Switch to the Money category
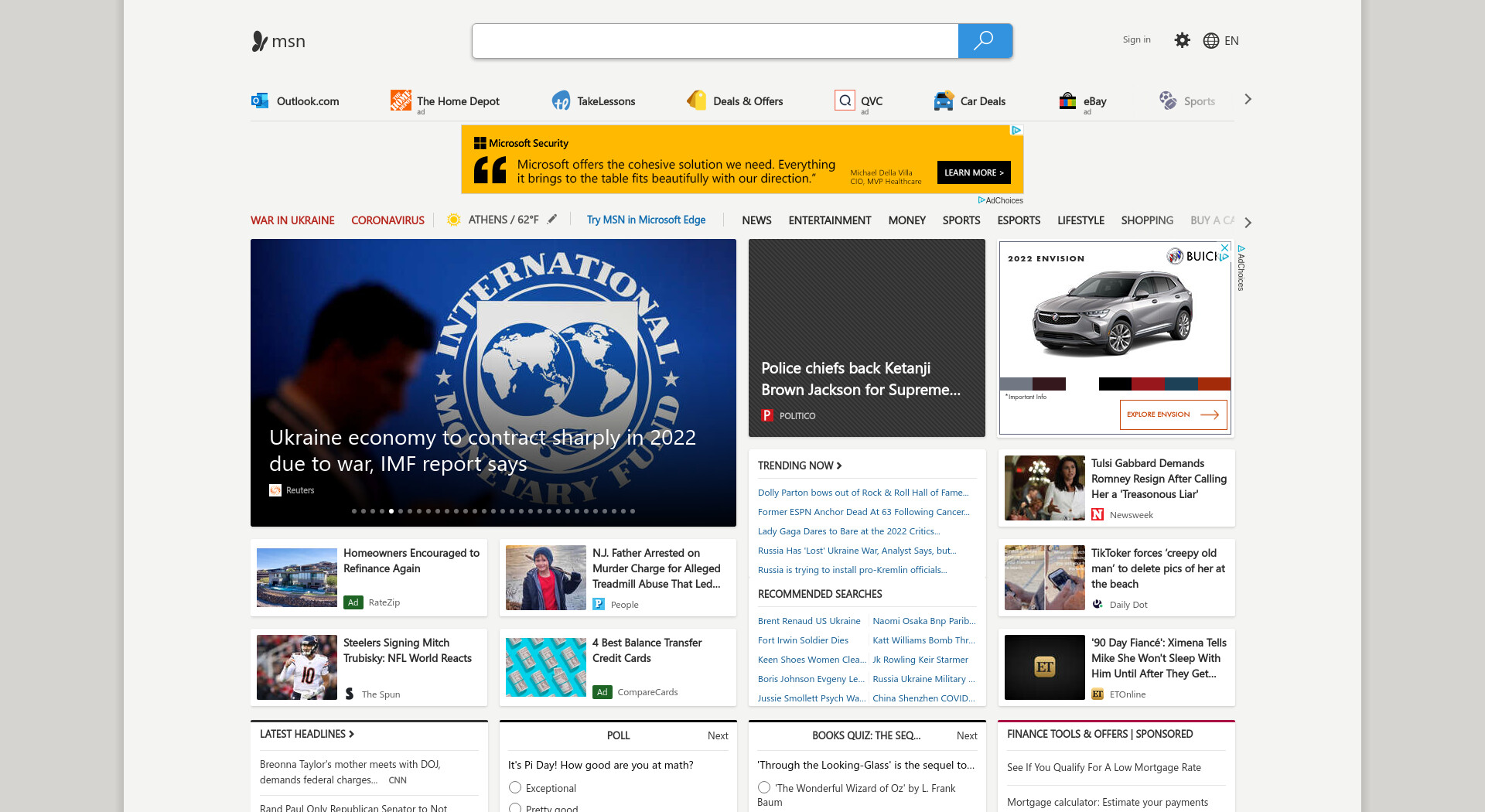Screen dimensions: 1485x812 tap(906, 220)
